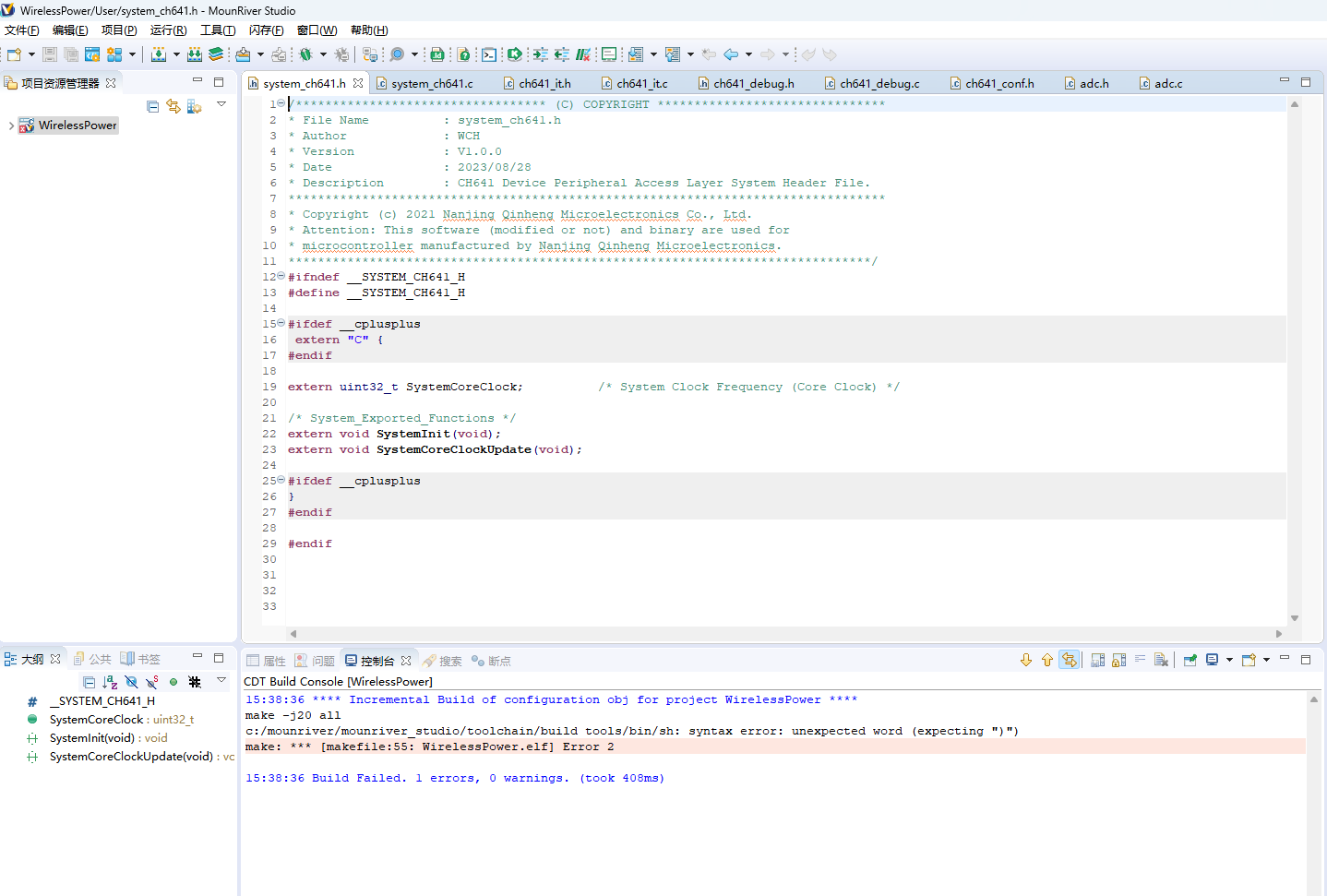Viewport: 1327px width, 896px height.
Task: Click the Clear Console icon
Action: pos(1162,660)
